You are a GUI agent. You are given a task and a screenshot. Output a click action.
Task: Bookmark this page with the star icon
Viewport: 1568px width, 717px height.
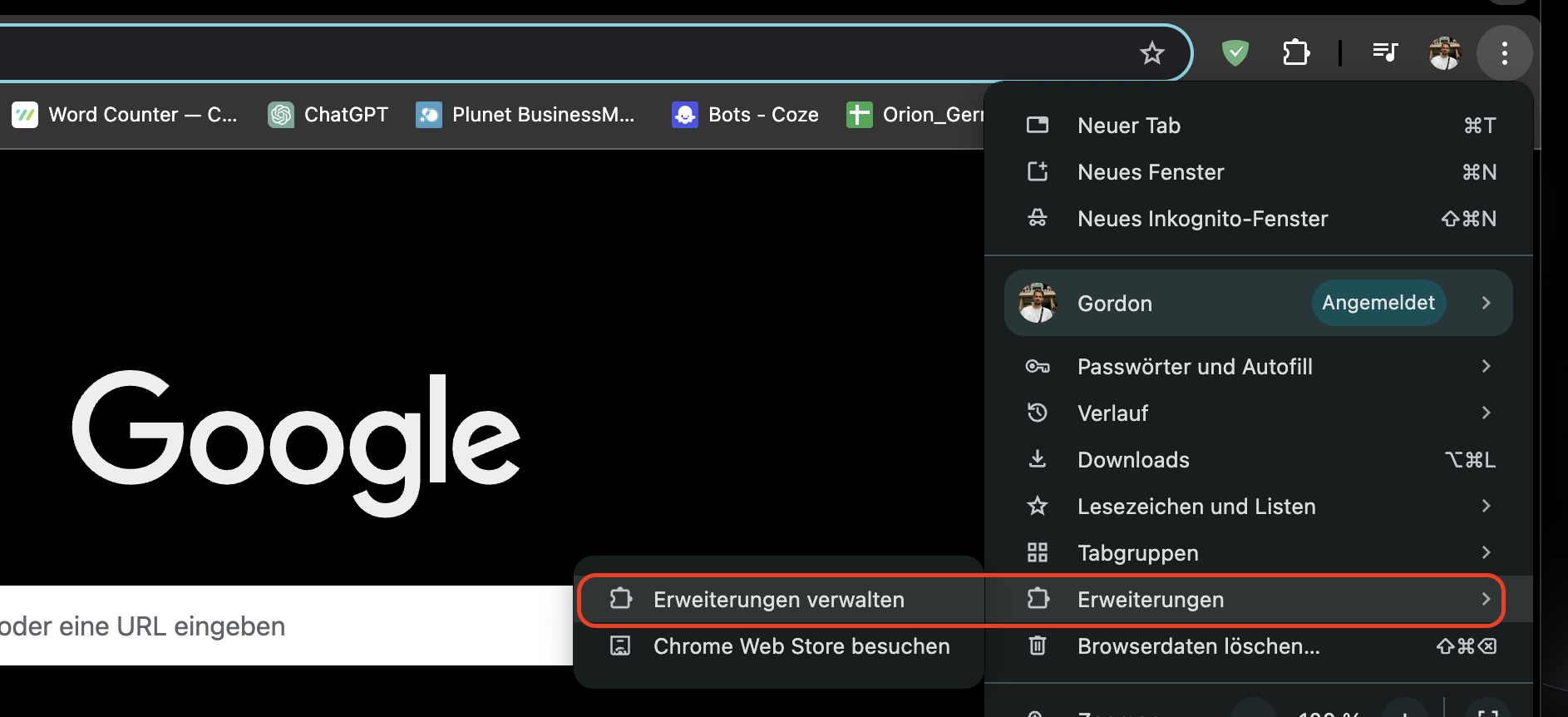tap(1151, 53)
